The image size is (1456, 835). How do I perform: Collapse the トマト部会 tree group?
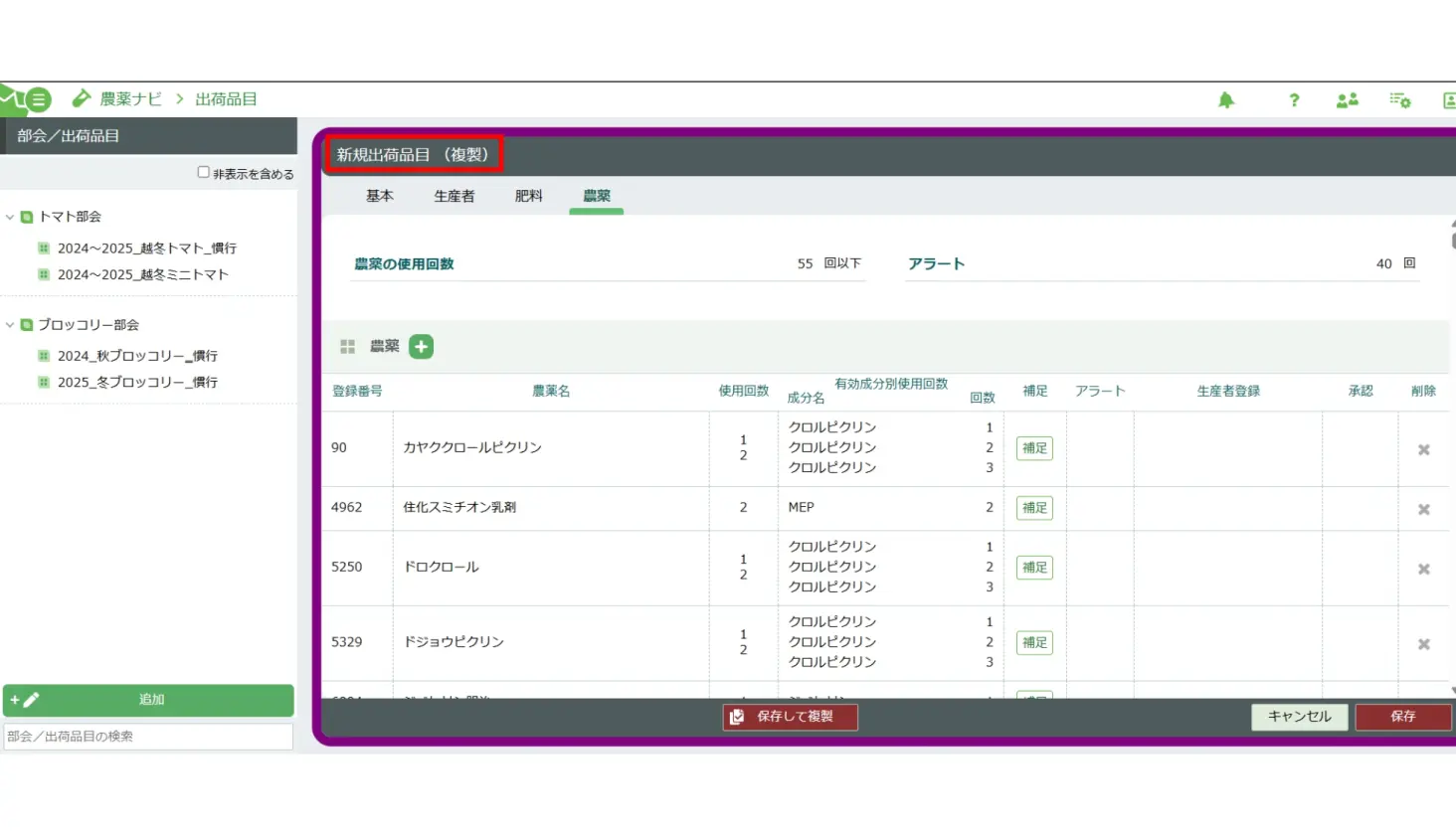click(x=10, y=217)
